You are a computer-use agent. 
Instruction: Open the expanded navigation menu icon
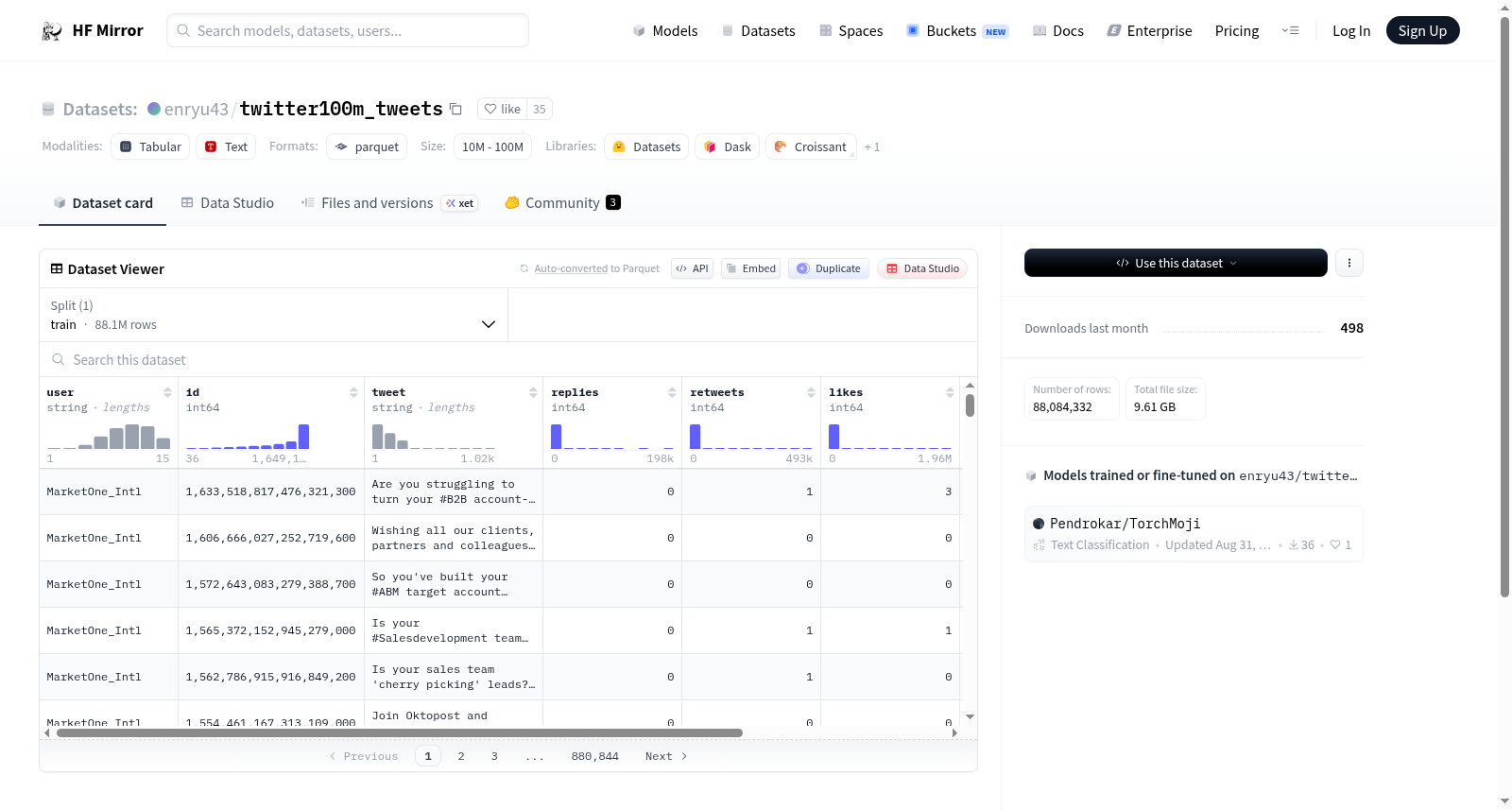(x=1290, y=30)
